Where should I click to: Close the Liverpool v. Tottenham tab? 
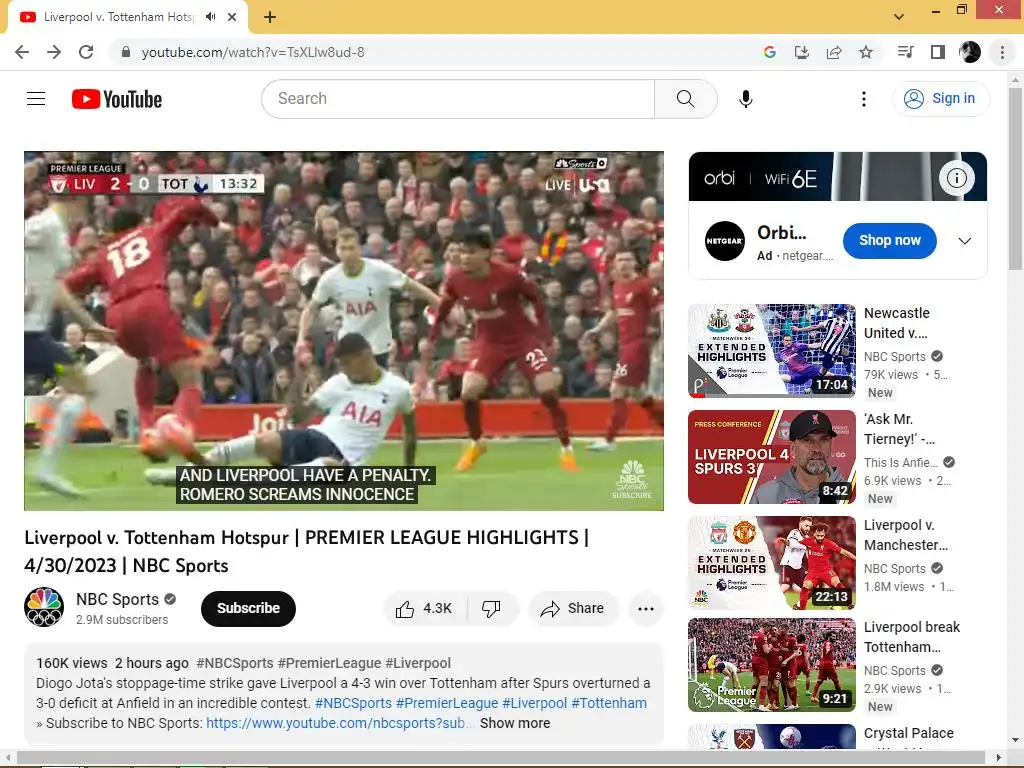232,17
